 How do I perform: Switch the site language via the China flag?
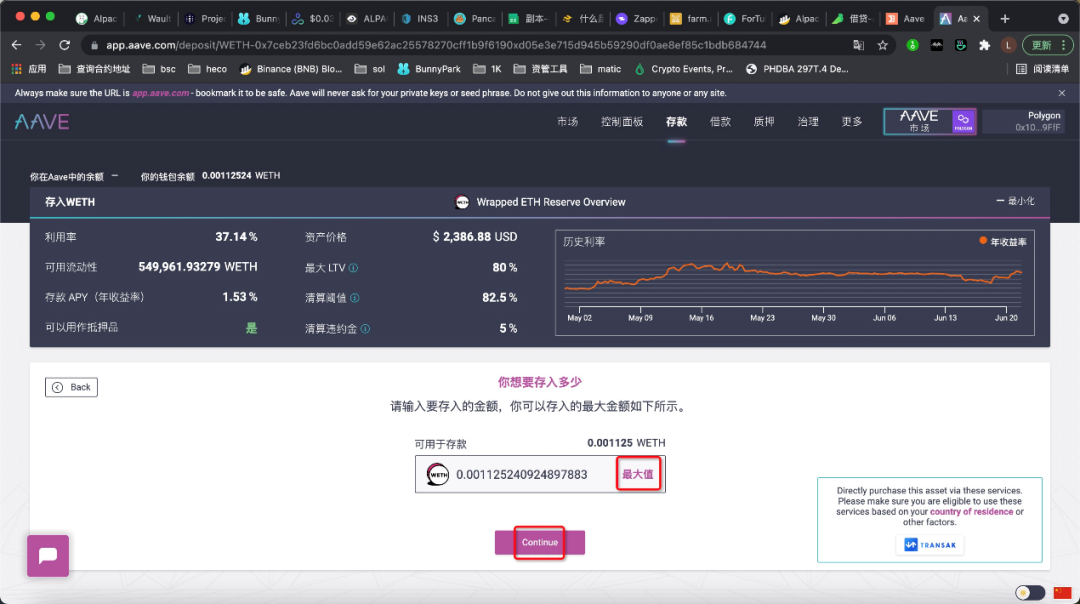pyautogui.click(x=1063, y=592)
